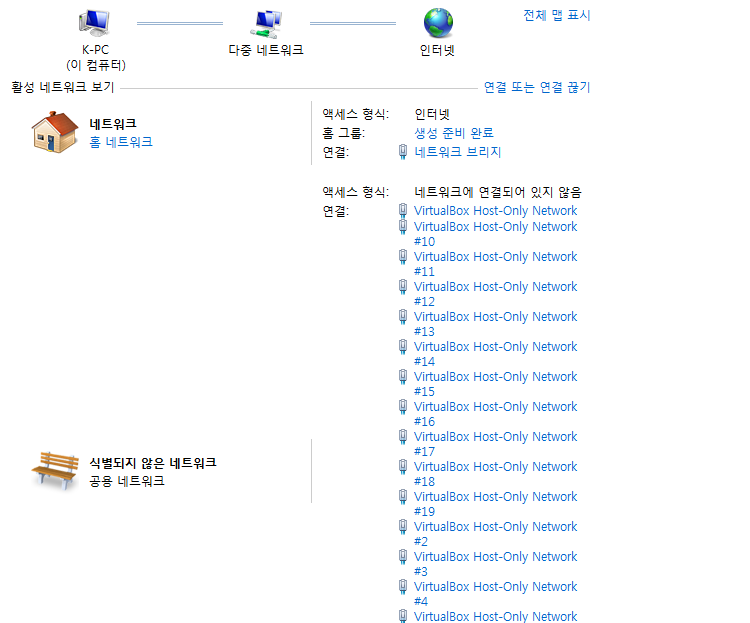
Task: Click 연결 또는 연결 끊기 link
Action: (537, 88)
